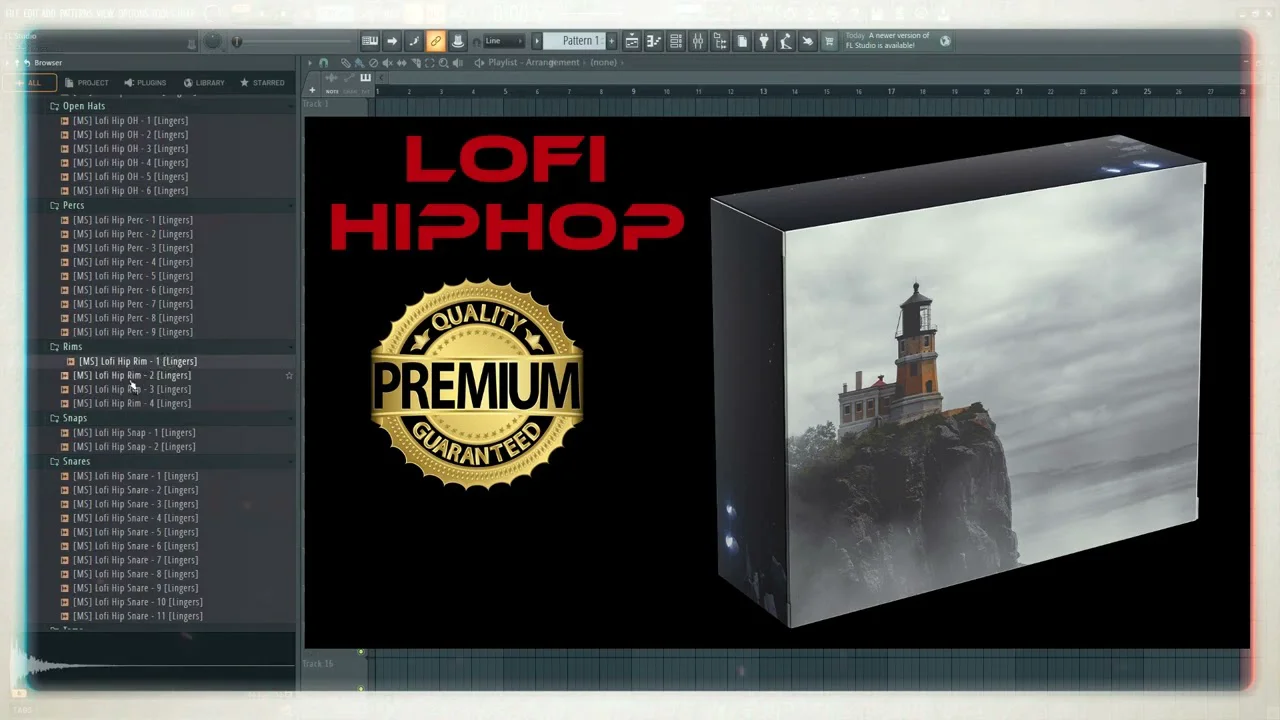Collapse the Snares folder
This screenshot has height=720, width=1280.
tap(55, 462)
